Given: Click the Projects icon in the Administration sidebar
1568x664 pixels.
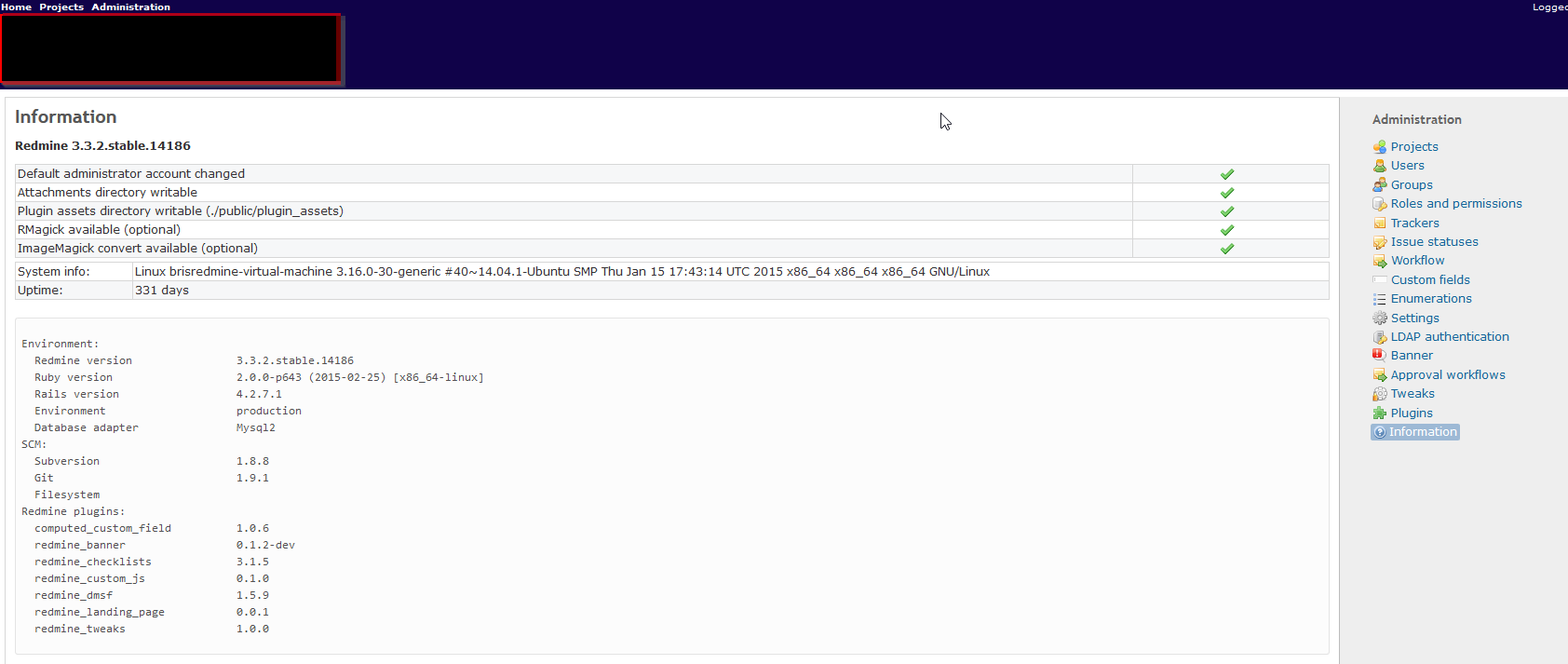Looking at the screenshot, I should (x=1380, y=147).
